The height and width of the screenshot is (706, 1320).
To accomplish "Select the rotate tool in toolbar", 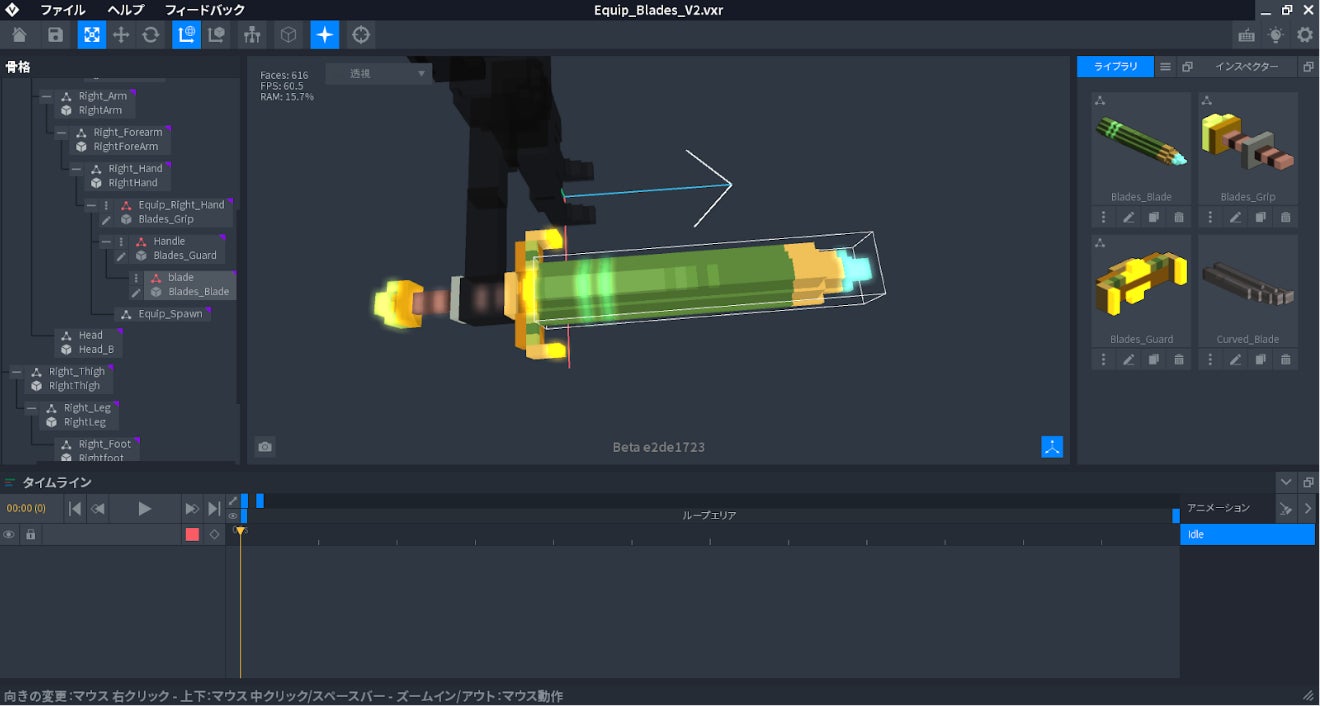I will [x=151, y=35].
